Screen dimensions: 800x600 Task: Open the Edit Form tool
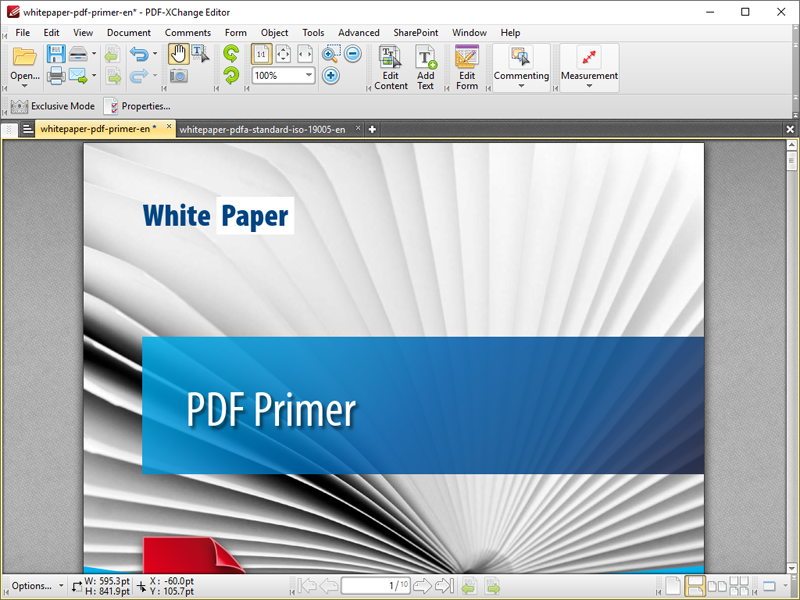[x=467, y=68]
